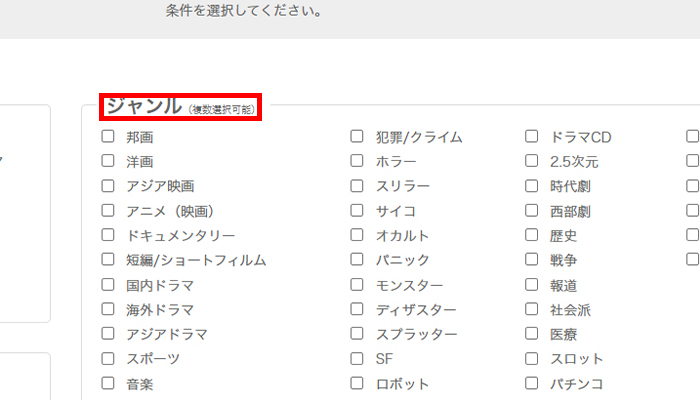This screenshot has width=700, height=400.
Task: Check the 邦画 genre checkbox
Action: click(108, 136)
